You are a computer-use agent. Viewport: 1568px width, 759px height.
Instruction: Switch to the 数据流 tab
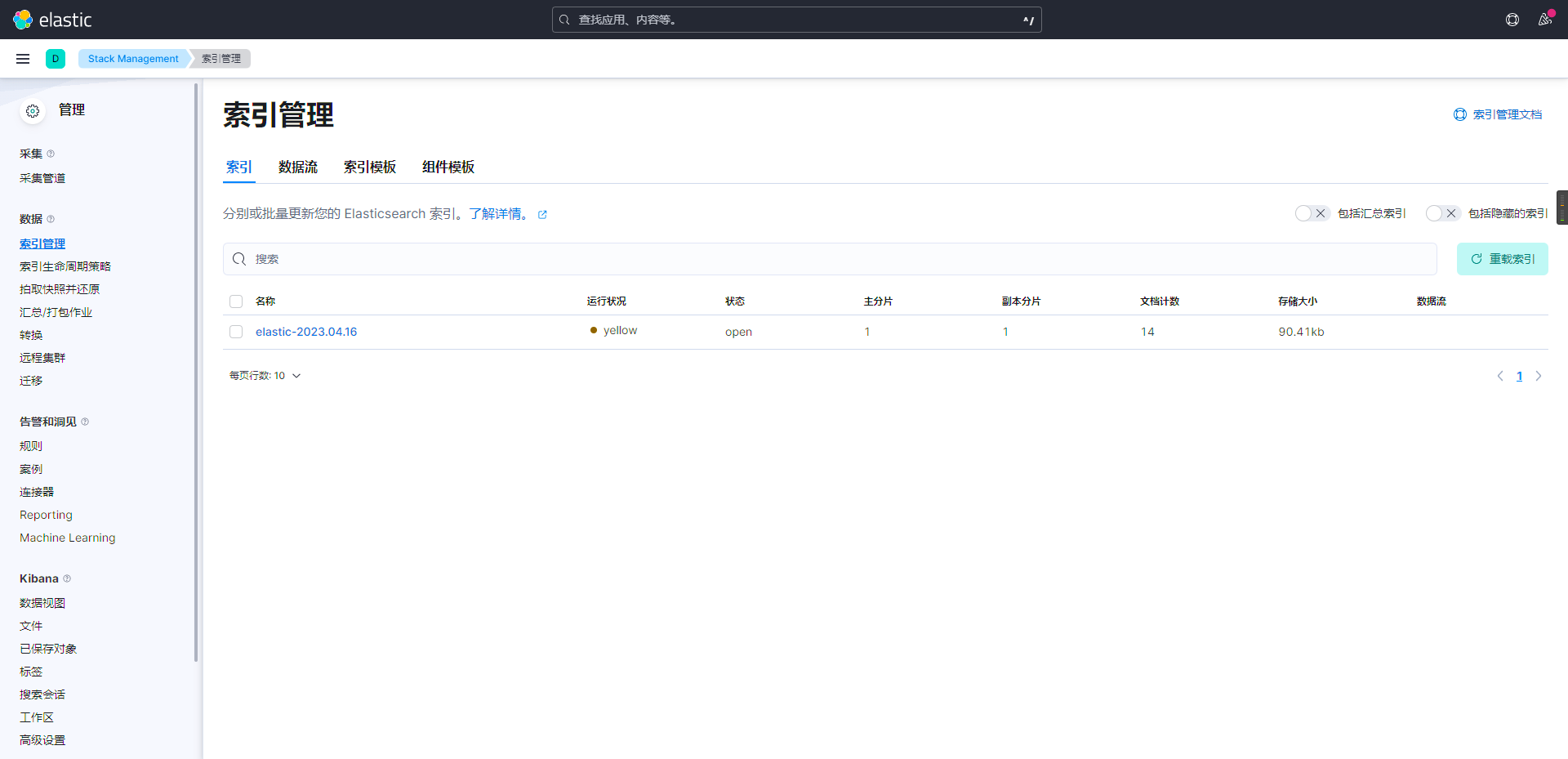point(297,167)
